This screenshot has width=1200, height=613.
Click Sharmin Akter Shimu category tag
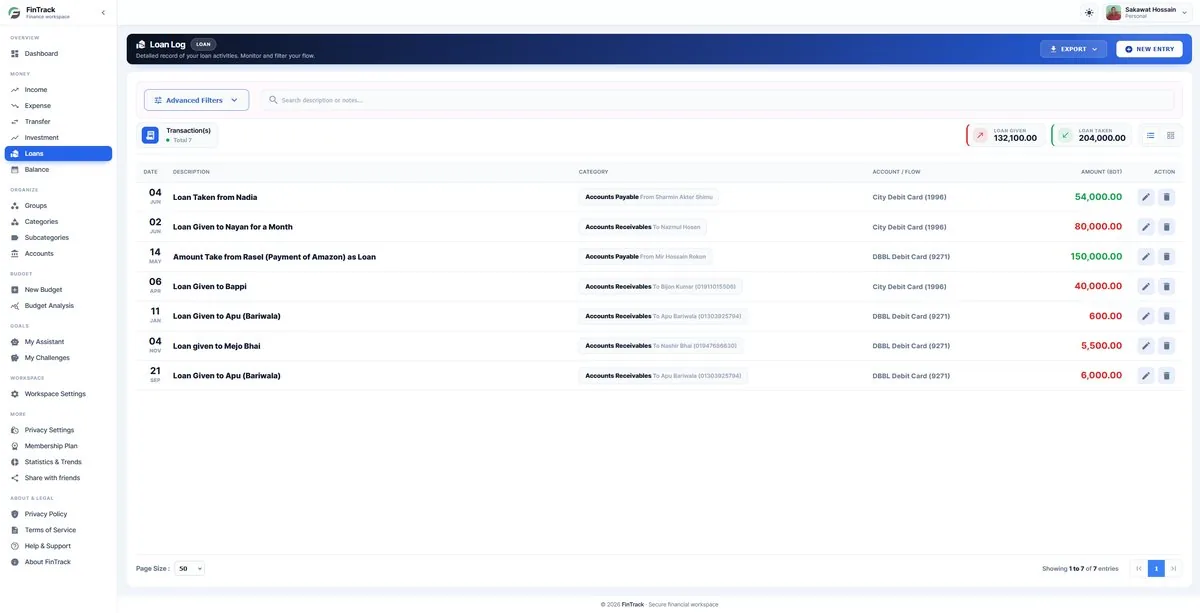648,197
